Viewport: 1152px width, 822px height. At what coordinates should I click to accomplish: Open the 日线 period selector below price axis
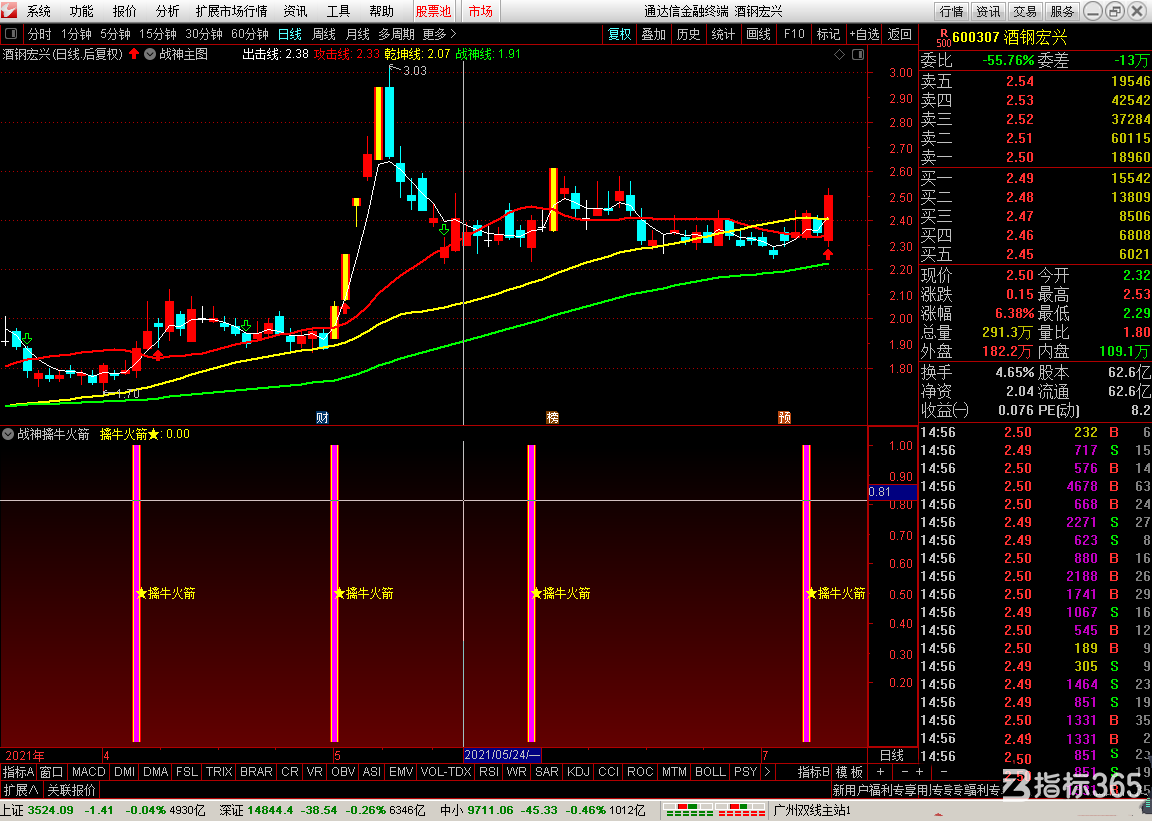pyautogui.click(x=892, y=755)
